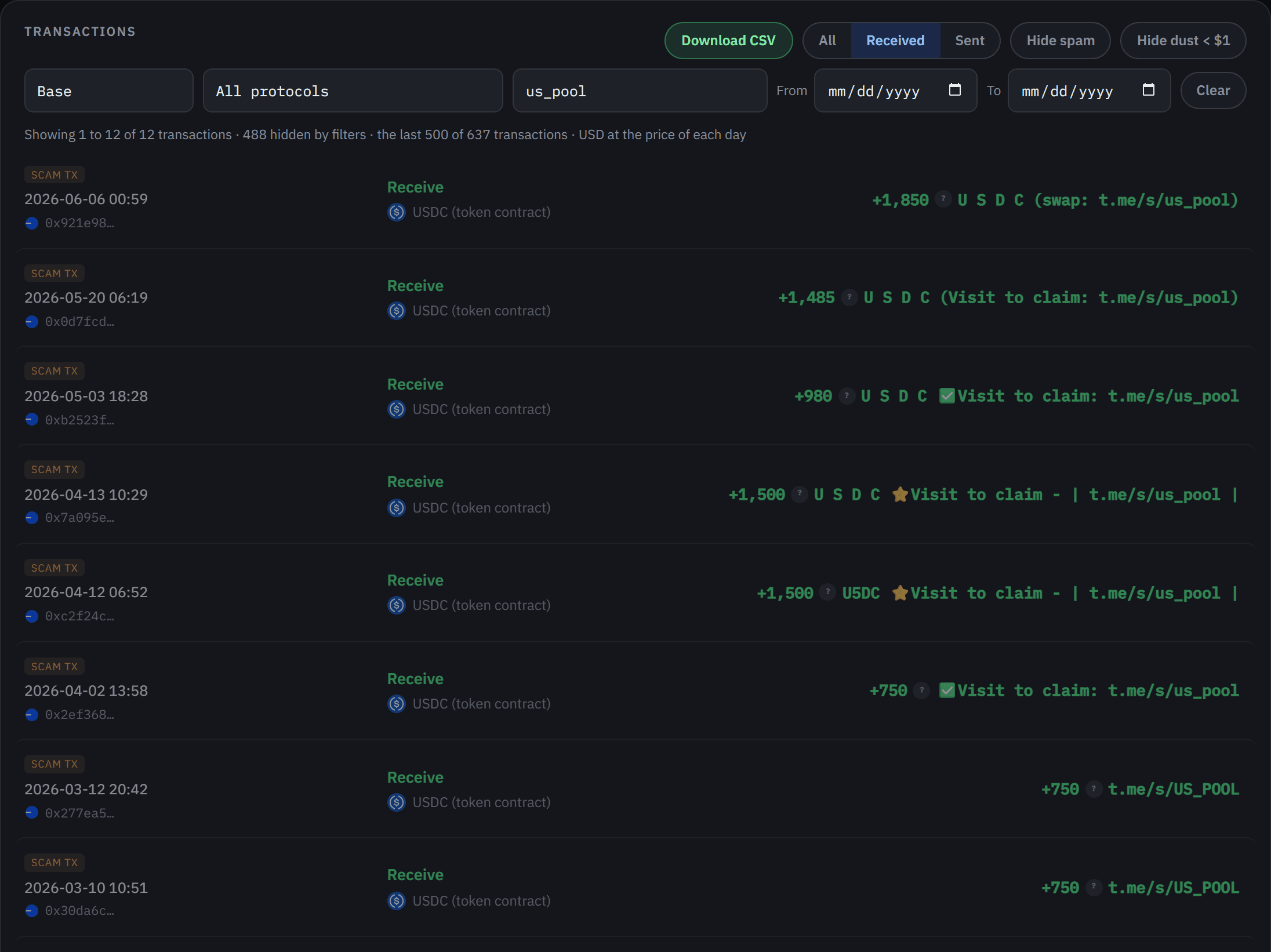Open the From date calendar picker icon
The image size is (1271, 952).
pos(954,90)
